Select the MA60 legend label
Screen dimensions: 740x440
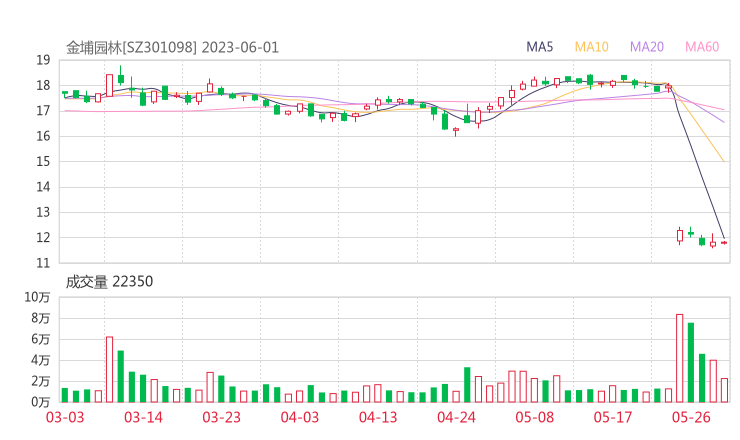pos(702,47)
